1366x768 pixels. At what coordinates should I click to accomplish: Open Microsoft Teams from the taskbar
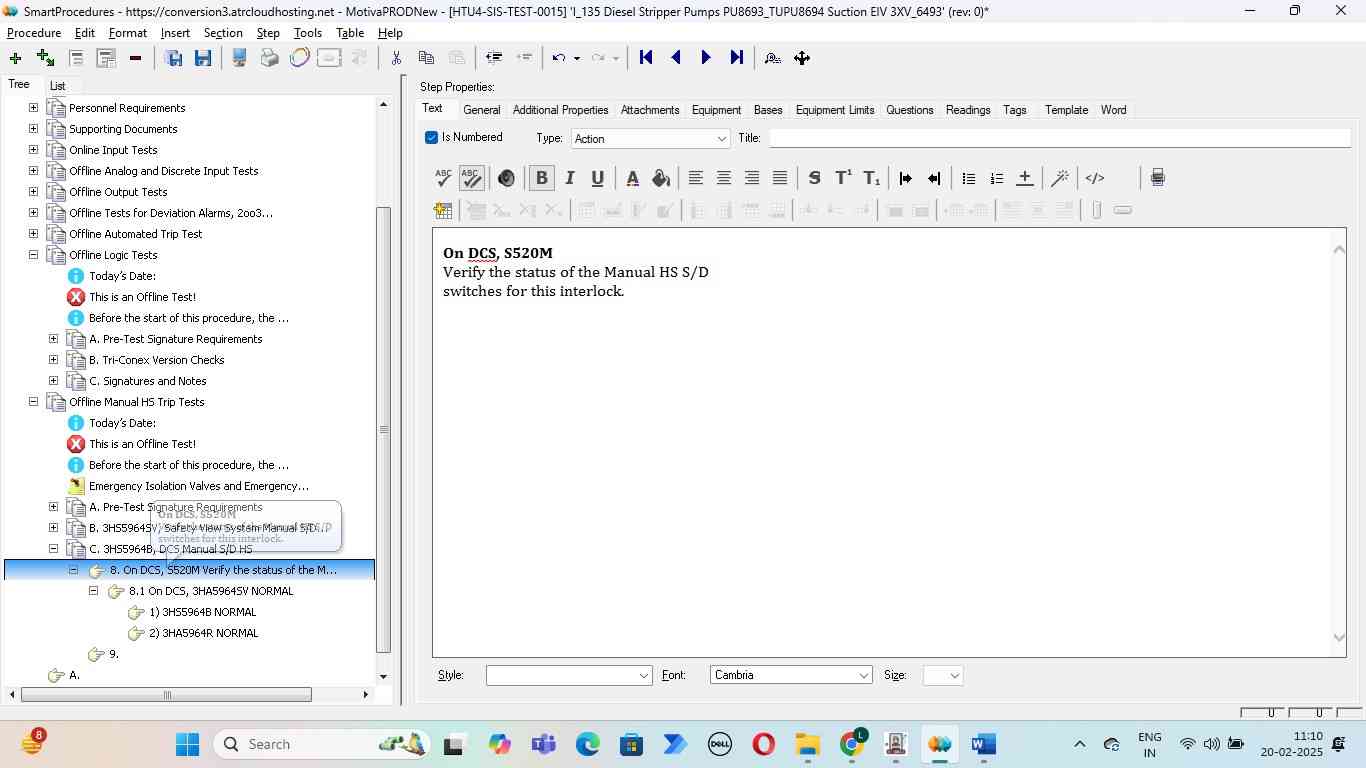544,744
